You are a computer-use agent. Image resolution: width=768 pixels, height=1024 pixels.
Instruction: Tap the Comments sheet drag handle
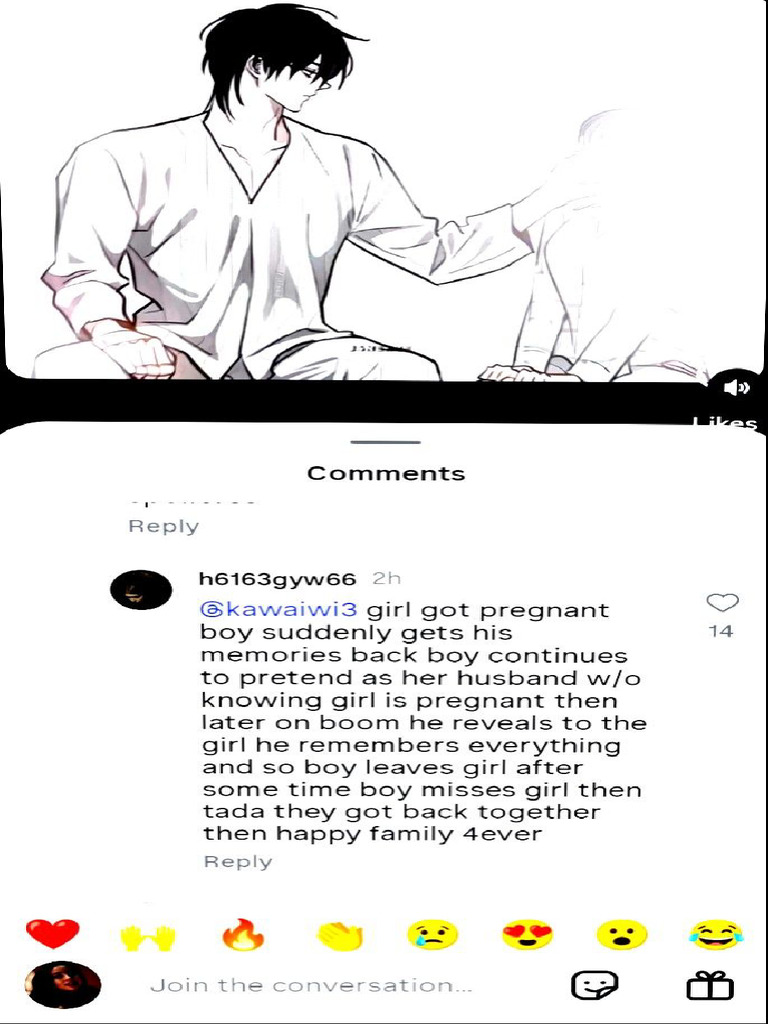(x=385, y=442)
